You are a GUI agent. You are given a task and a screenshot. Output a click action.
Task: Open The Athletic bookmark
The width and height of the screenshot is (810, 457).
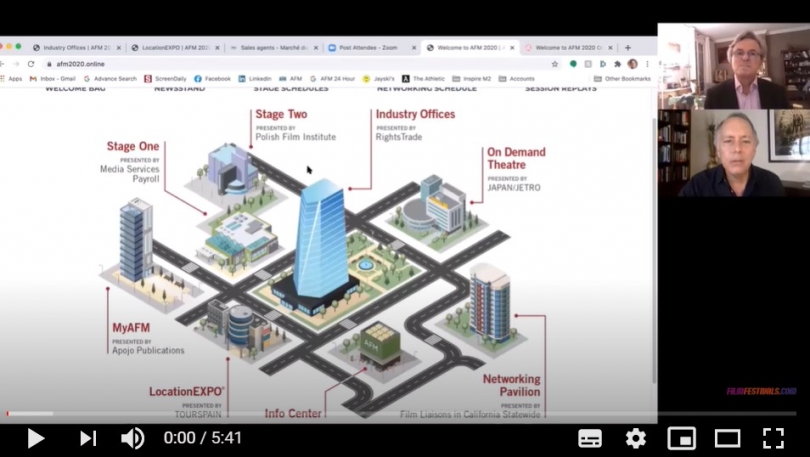(x=424, y=79)
